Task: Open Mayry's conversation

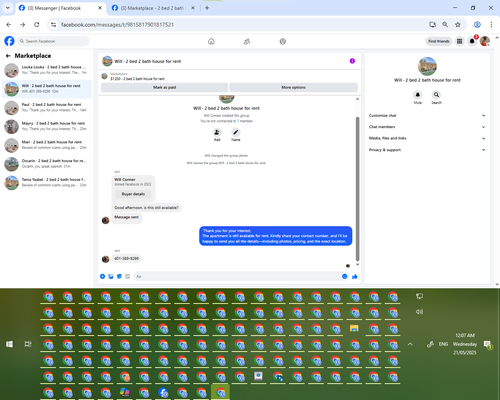Action: pyautogui.click(x=47, y=126)
